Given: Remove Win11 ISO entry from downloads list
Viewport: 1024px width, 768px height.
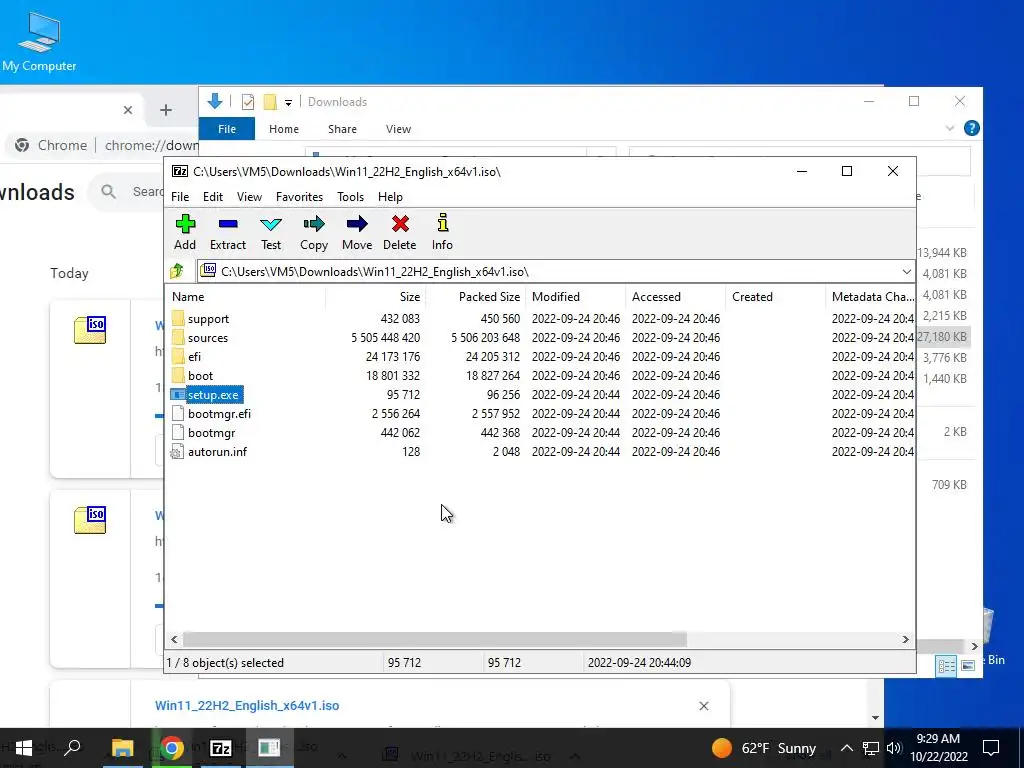Looking at the screenshot, I should (703, 706).
